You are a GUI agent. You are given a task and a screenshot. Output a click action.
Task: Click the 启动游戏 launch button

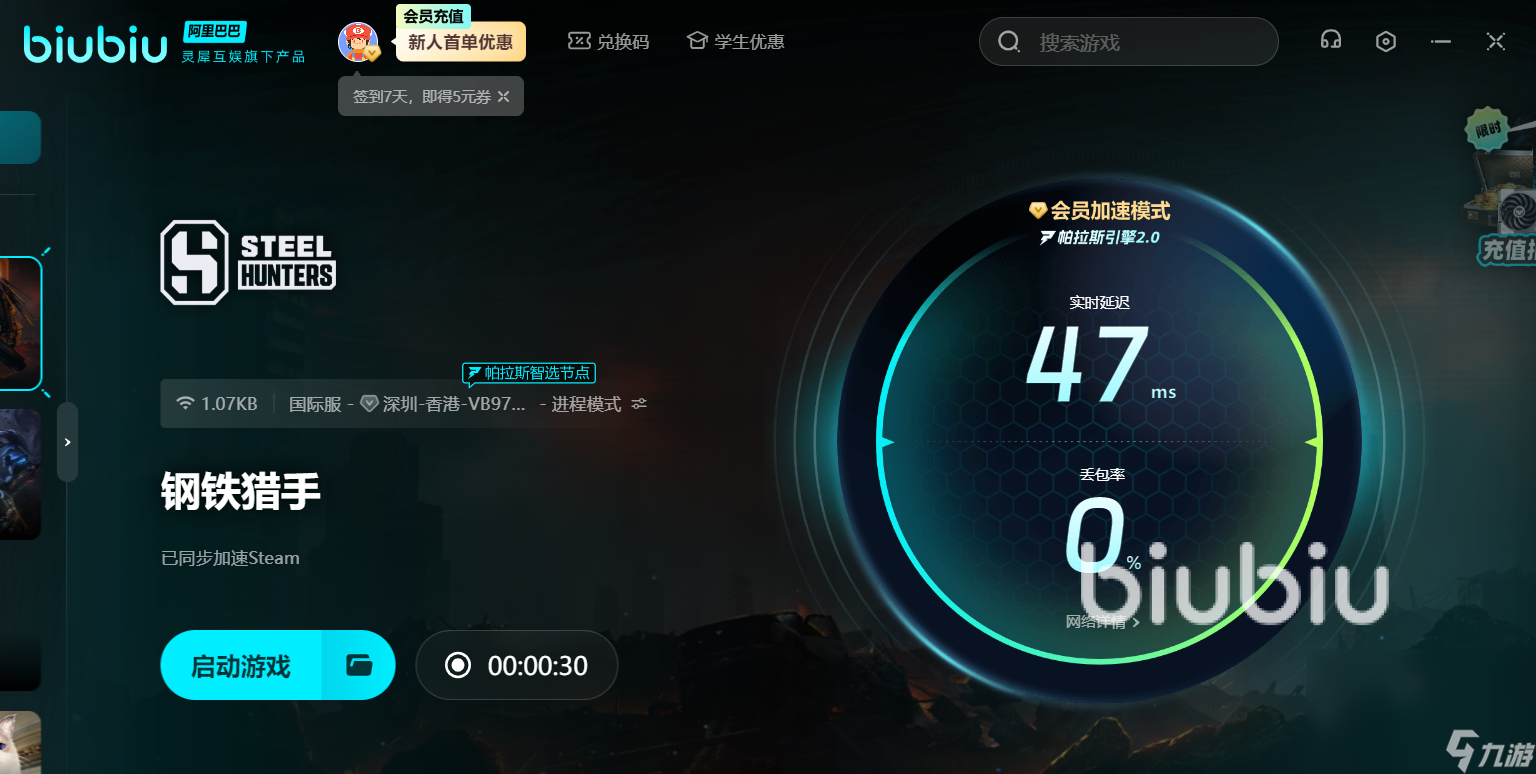click(241, 665)
